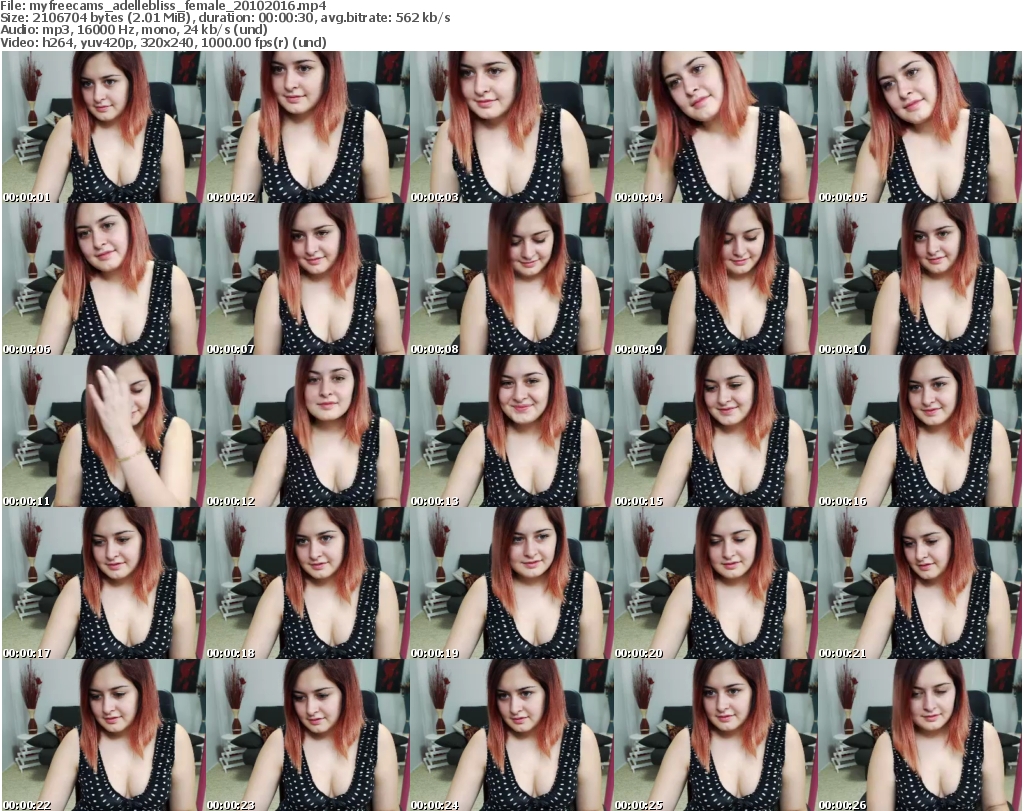Click the File name header line
This screenshot has height=811, width=1024.
point(163,6)
